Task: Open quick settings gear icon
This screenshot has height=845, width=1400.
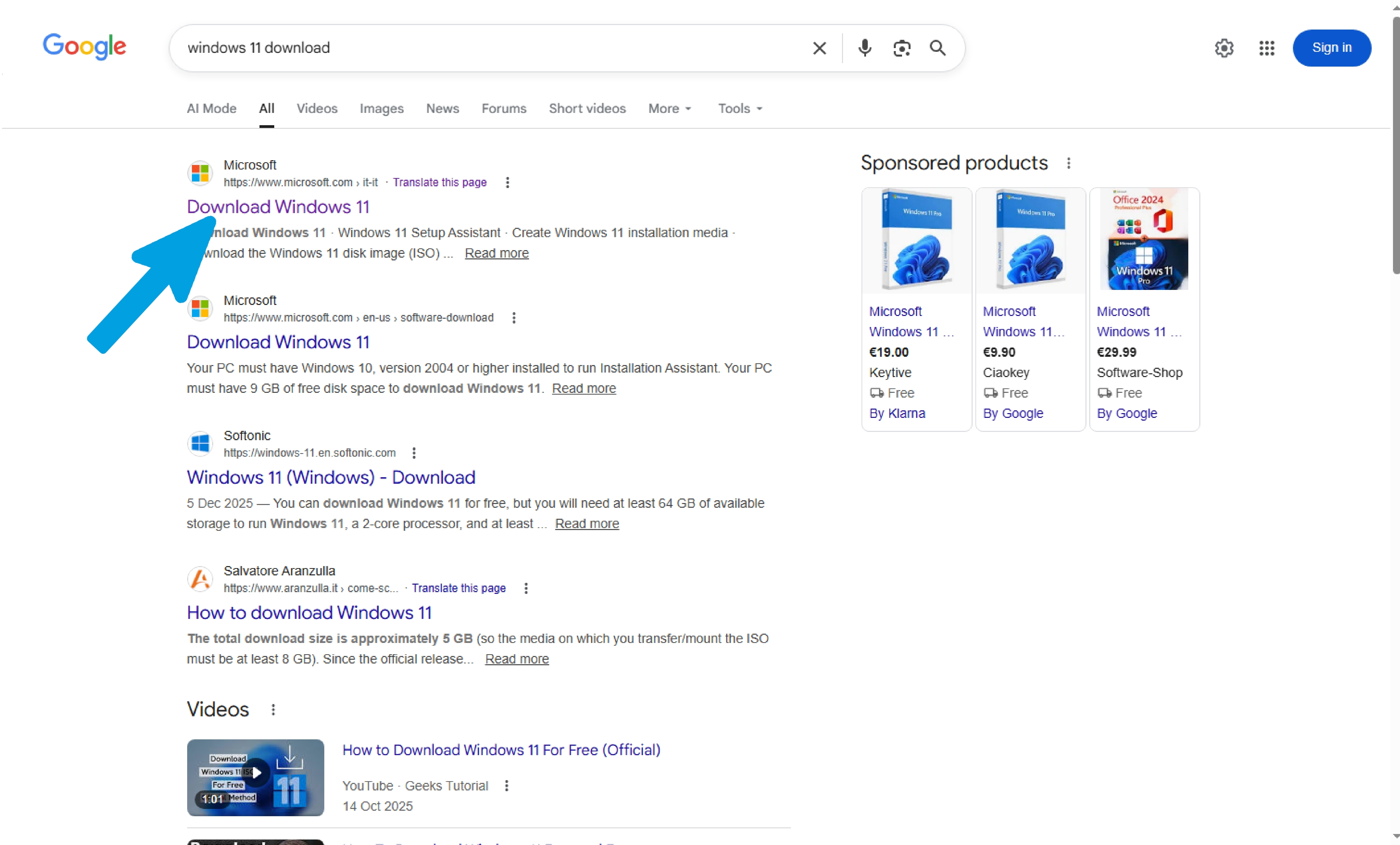Action: point(1224,48)
